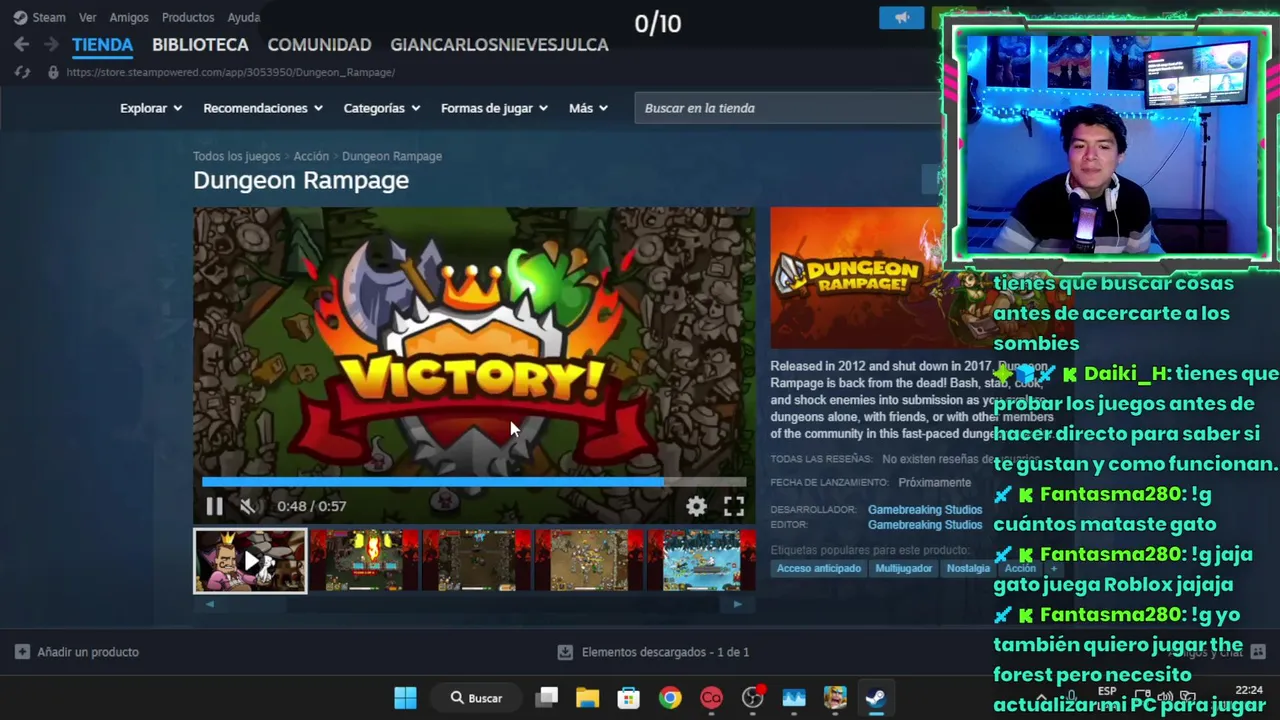
Task: Expand the Categorías dropdown
Action: tap(382, 108)
